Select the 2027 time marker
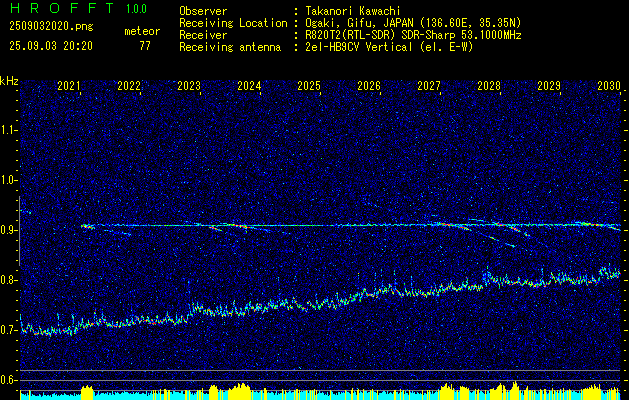Image resolution: width=629 pixels, height=400 pixels. tap(429, 85)
